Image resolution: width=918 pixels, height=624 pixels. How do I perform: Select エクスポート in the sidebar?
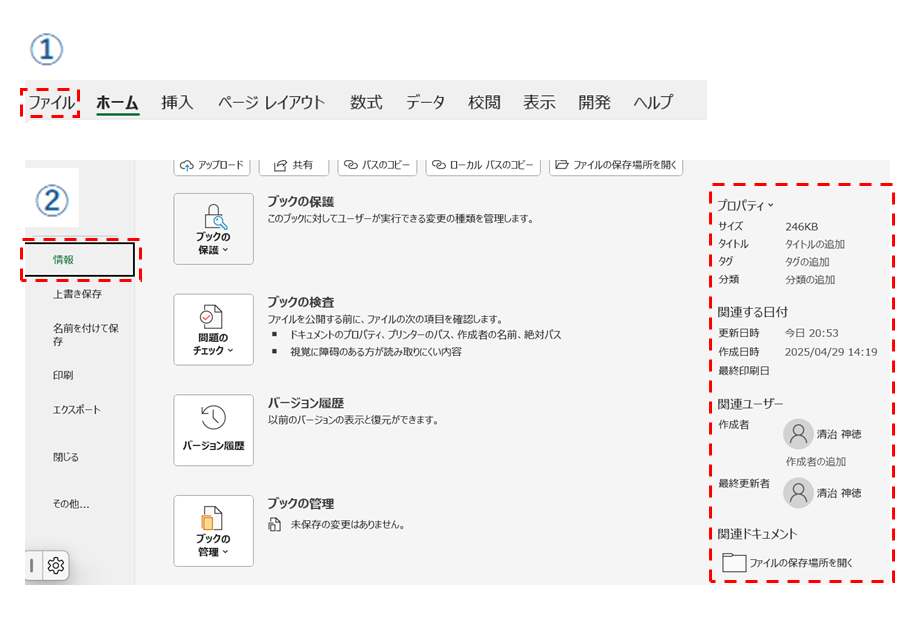(x=77, y=410)
